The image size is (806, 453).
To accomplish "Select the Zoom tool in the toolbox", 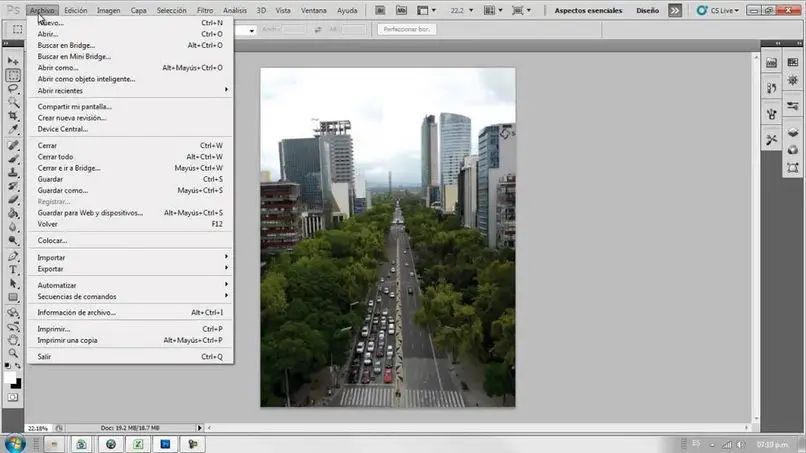I will (14, 353).
